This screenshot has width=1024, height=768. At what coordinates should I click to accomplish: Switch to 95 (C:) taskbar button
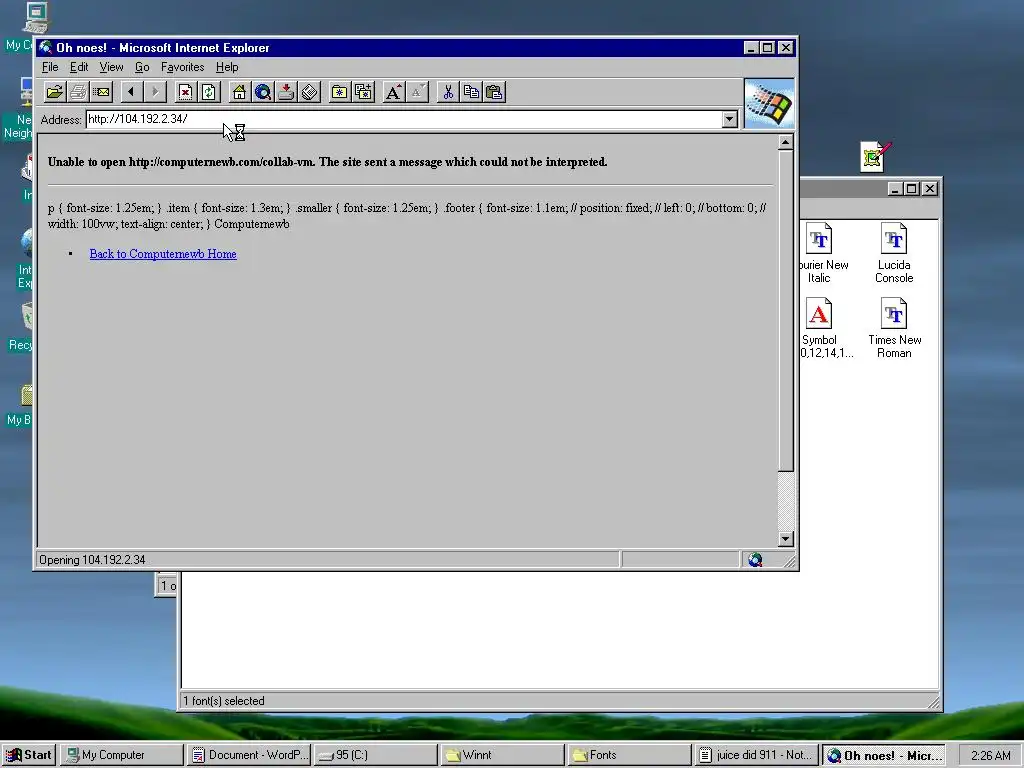coord(376,755)
